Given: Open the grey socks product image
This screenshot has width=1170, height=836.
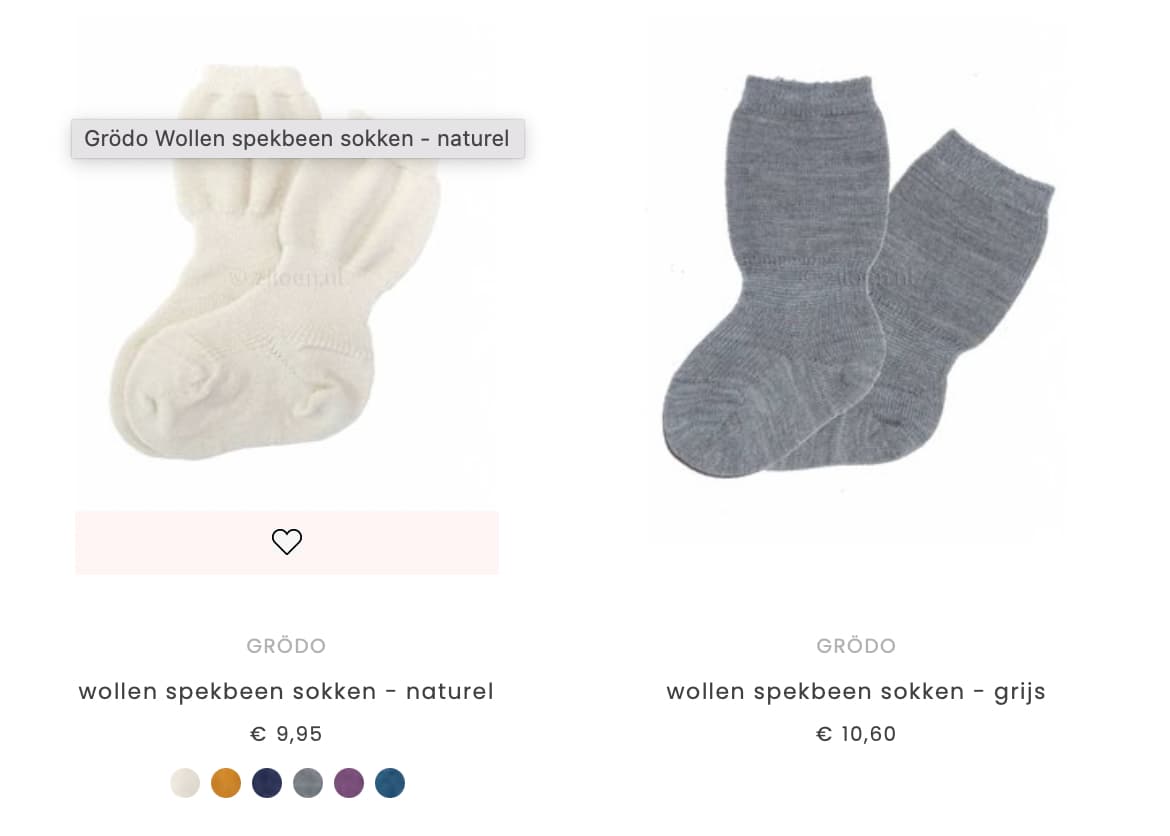Looking at the screenshot, I should tap(856, 276).
